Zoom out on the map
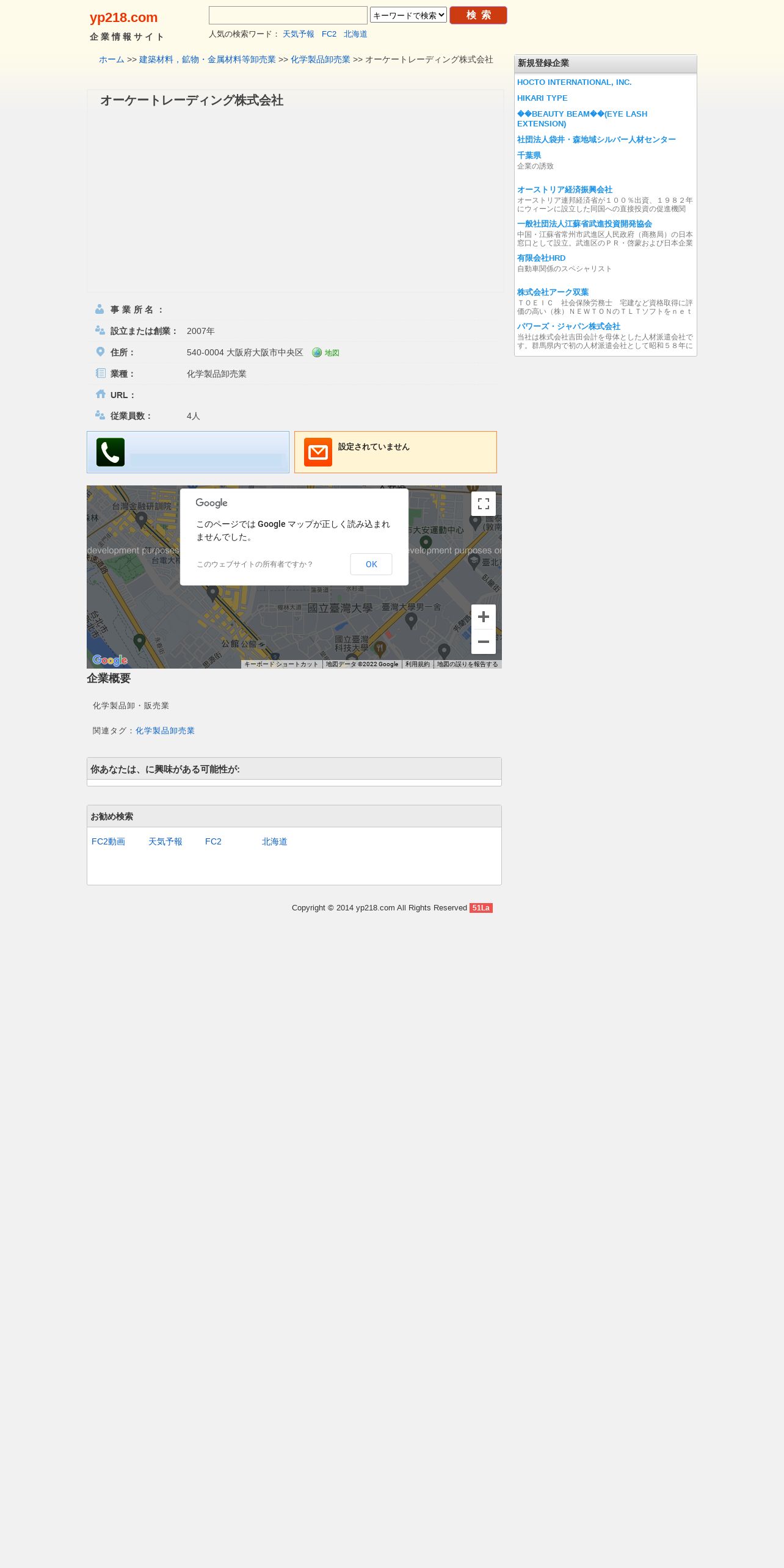Viewport: 784px width, 1568px height. point(484,642)
